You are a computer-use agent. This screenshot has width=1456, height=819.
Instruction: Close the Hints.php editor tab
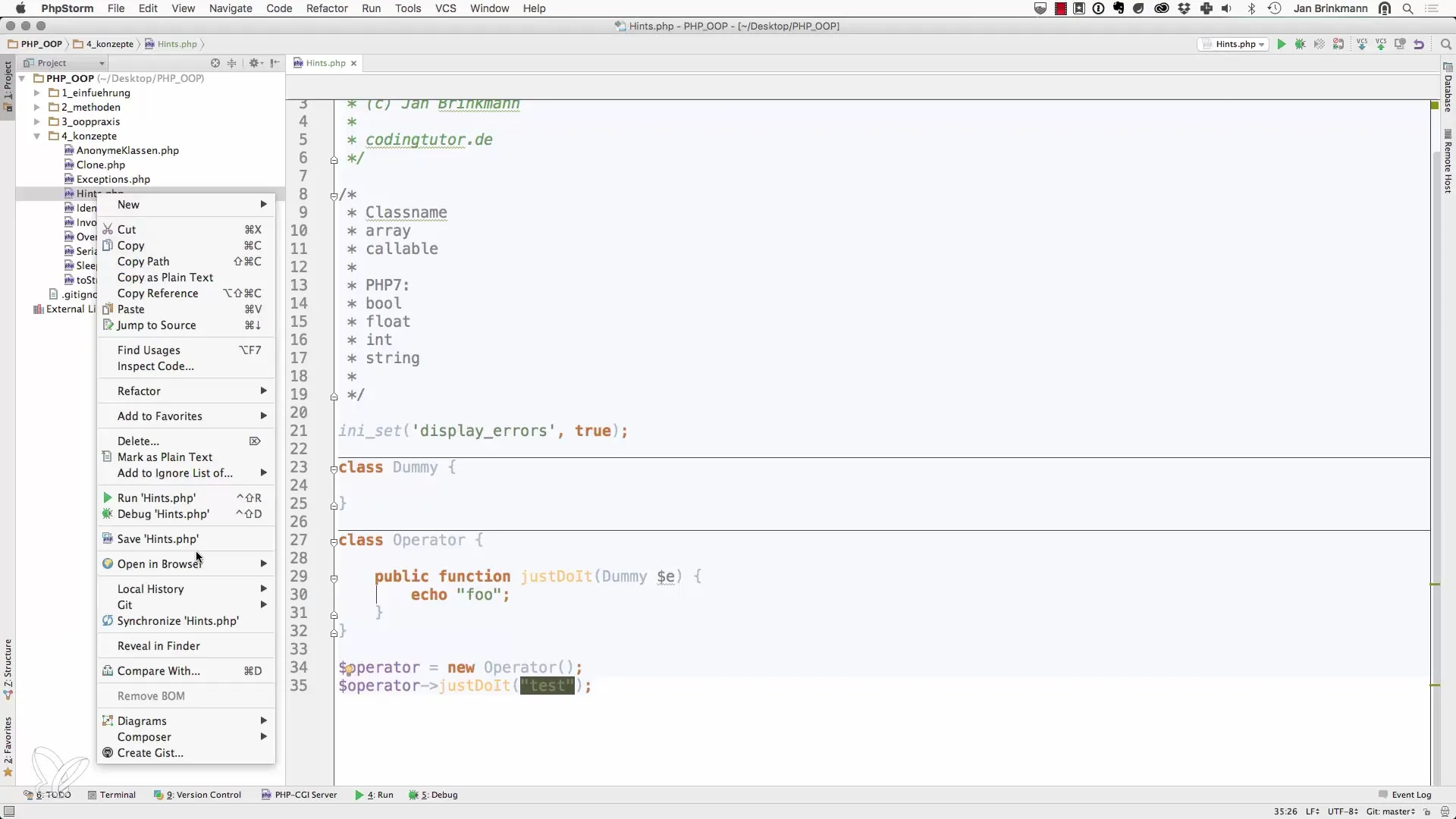click(353, 63)
